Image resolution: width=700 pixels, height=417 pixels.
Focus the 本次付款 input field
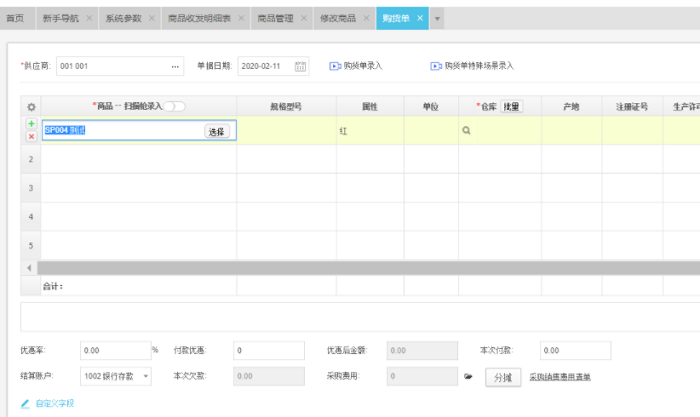[x=575, y=350]
